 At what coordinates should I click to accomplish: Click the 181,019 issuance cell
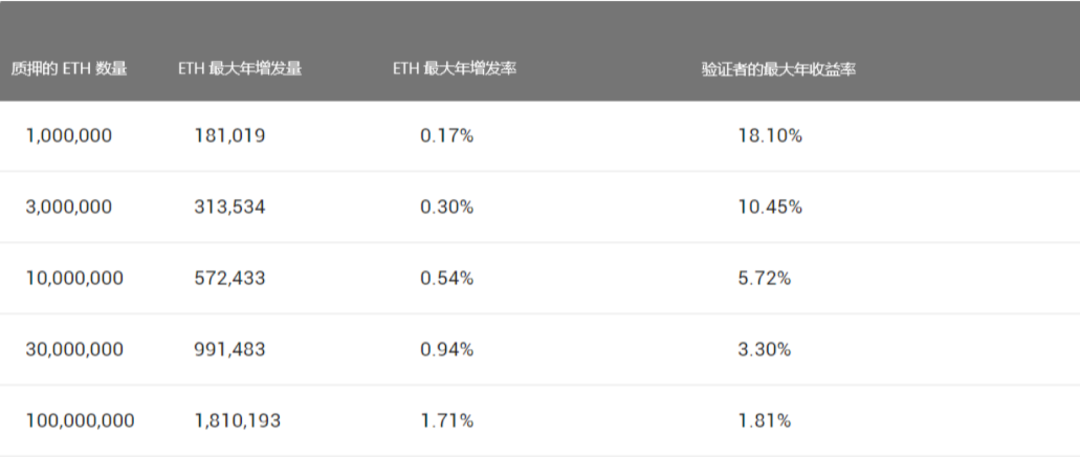click(230, 136)
